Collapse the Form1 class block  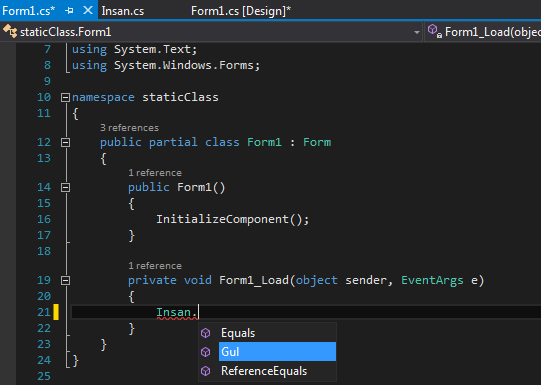pyautogui.click(x=65, y=142)
